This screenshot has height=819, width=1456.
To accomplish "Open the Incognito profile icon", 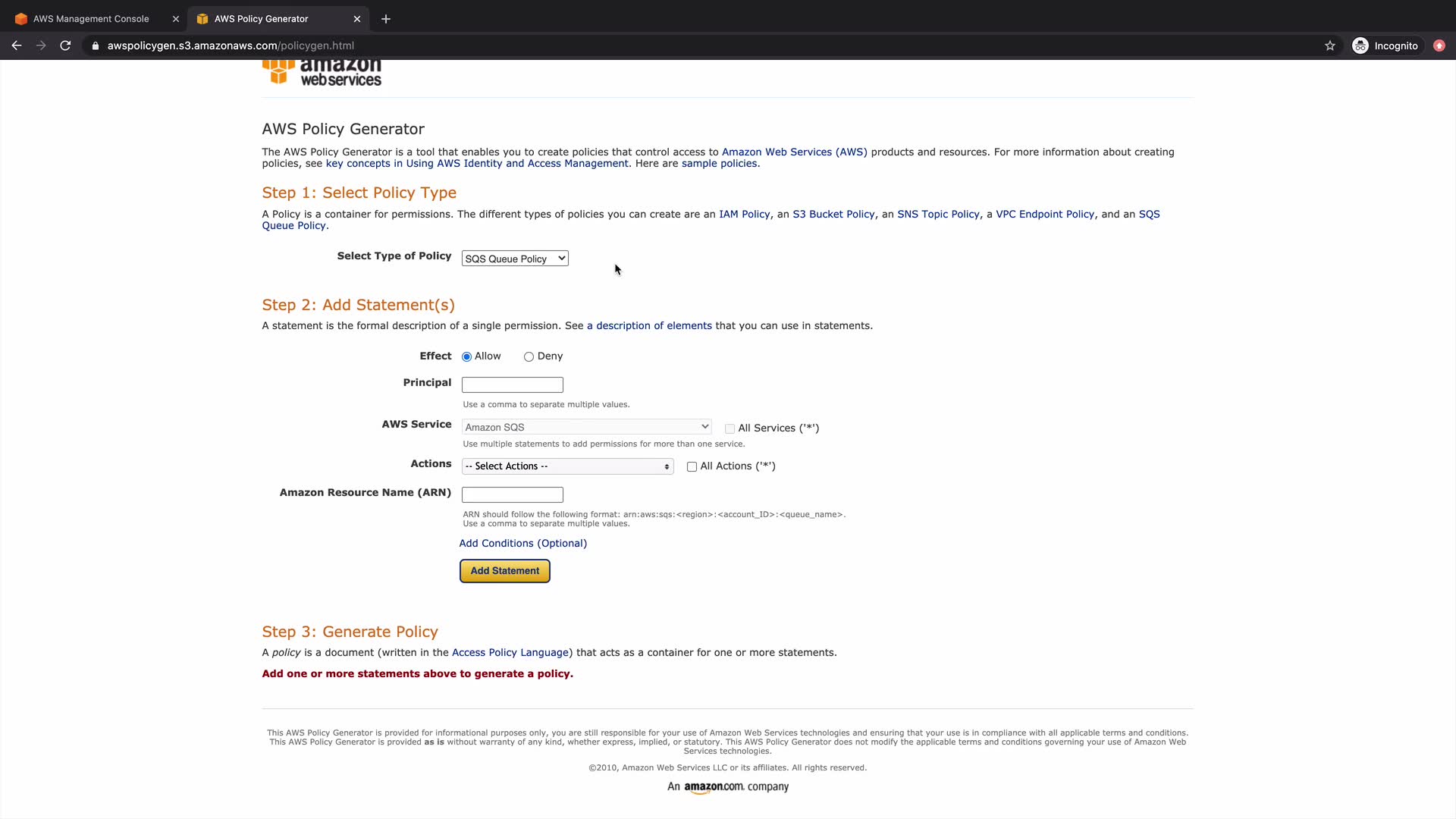I will click(1360, 45).
